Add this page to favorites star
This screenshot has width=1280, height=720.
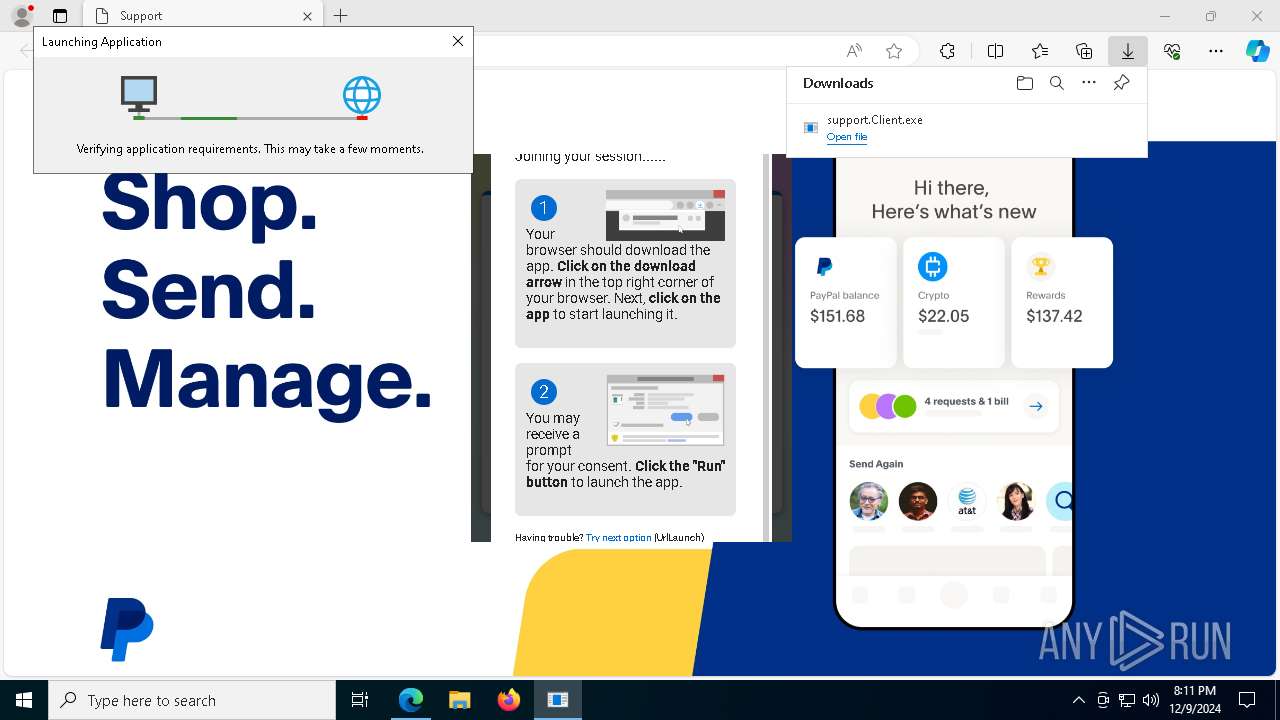[894, 51]
